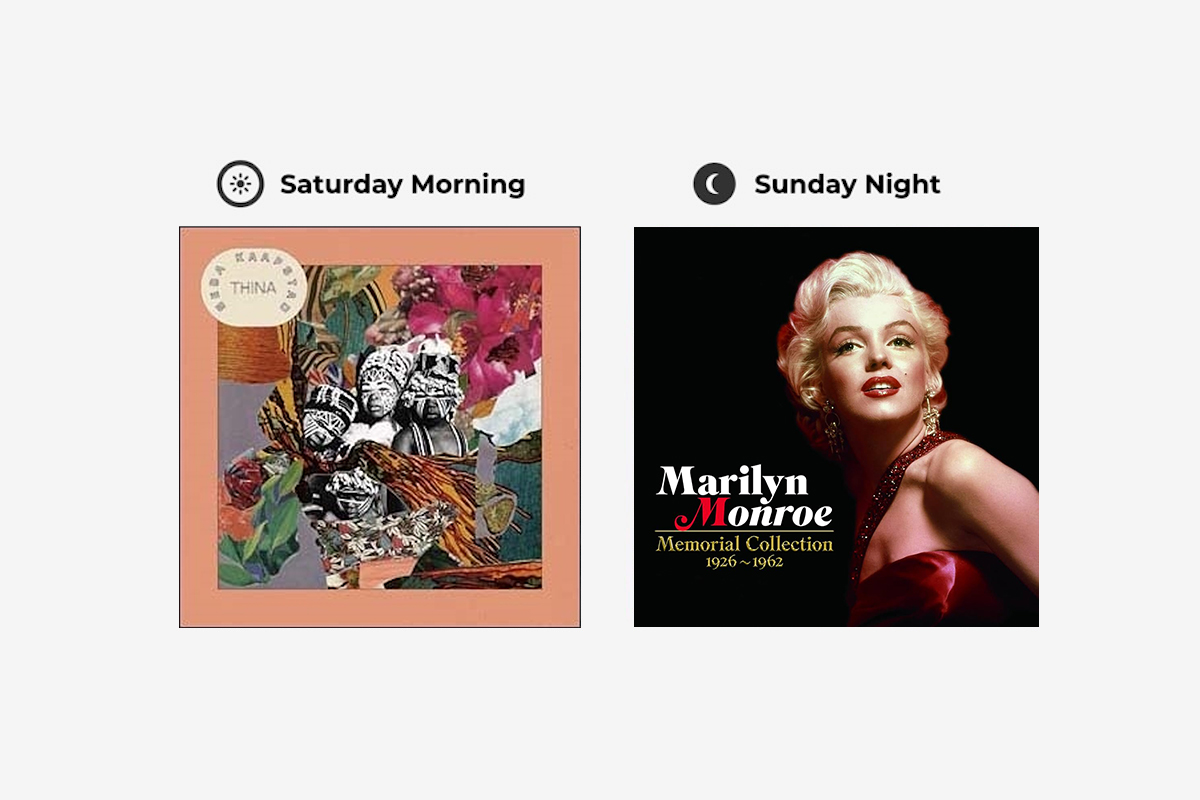The height and width of the screenshot is (800, 1200).
Task: Click the sun icon beside Saturday Morning
Action: 240,184
